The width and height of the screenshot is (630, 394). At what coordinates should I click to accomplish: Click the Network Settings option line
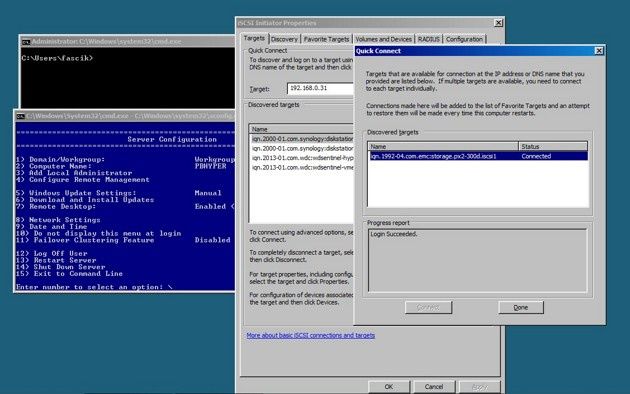[x=58, y=220]
